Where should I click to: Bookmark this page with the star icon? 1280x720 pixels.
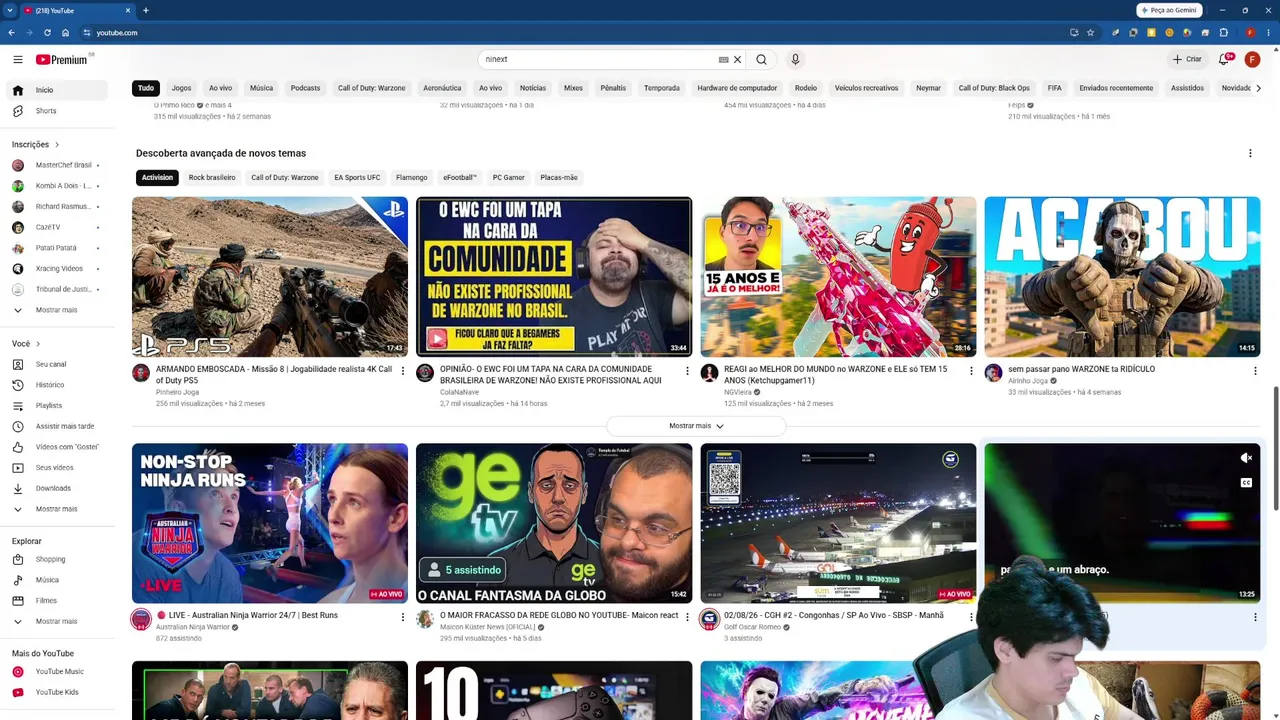click(1090, 33)
